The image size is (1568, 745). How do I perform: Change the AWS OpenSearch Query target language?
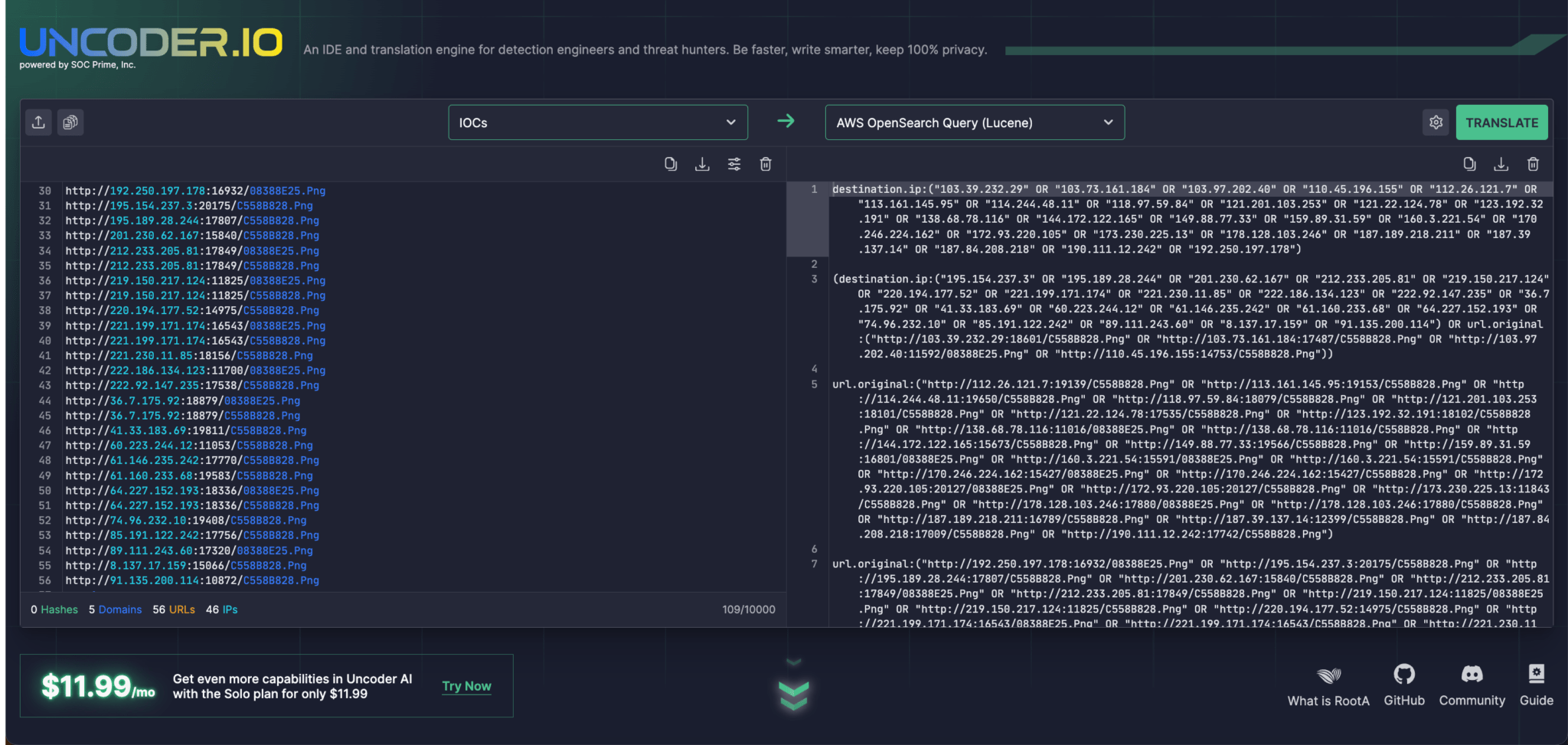click(x=973, y=122)
